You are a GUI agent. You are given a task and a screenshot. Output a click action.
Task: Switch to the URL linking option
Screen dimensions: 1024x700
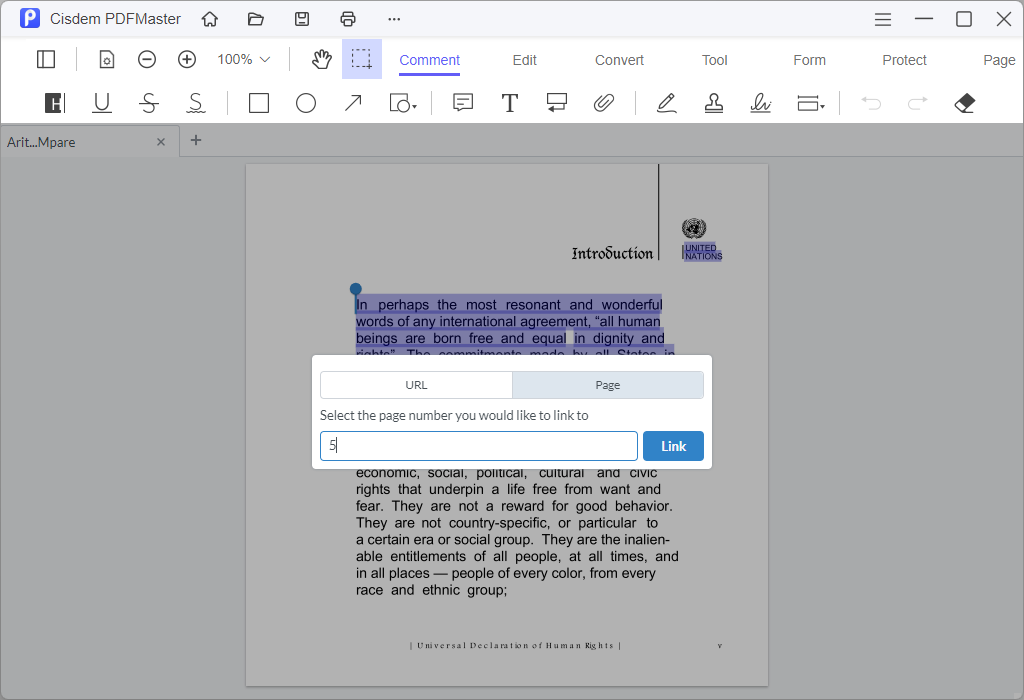coord(415,384)
